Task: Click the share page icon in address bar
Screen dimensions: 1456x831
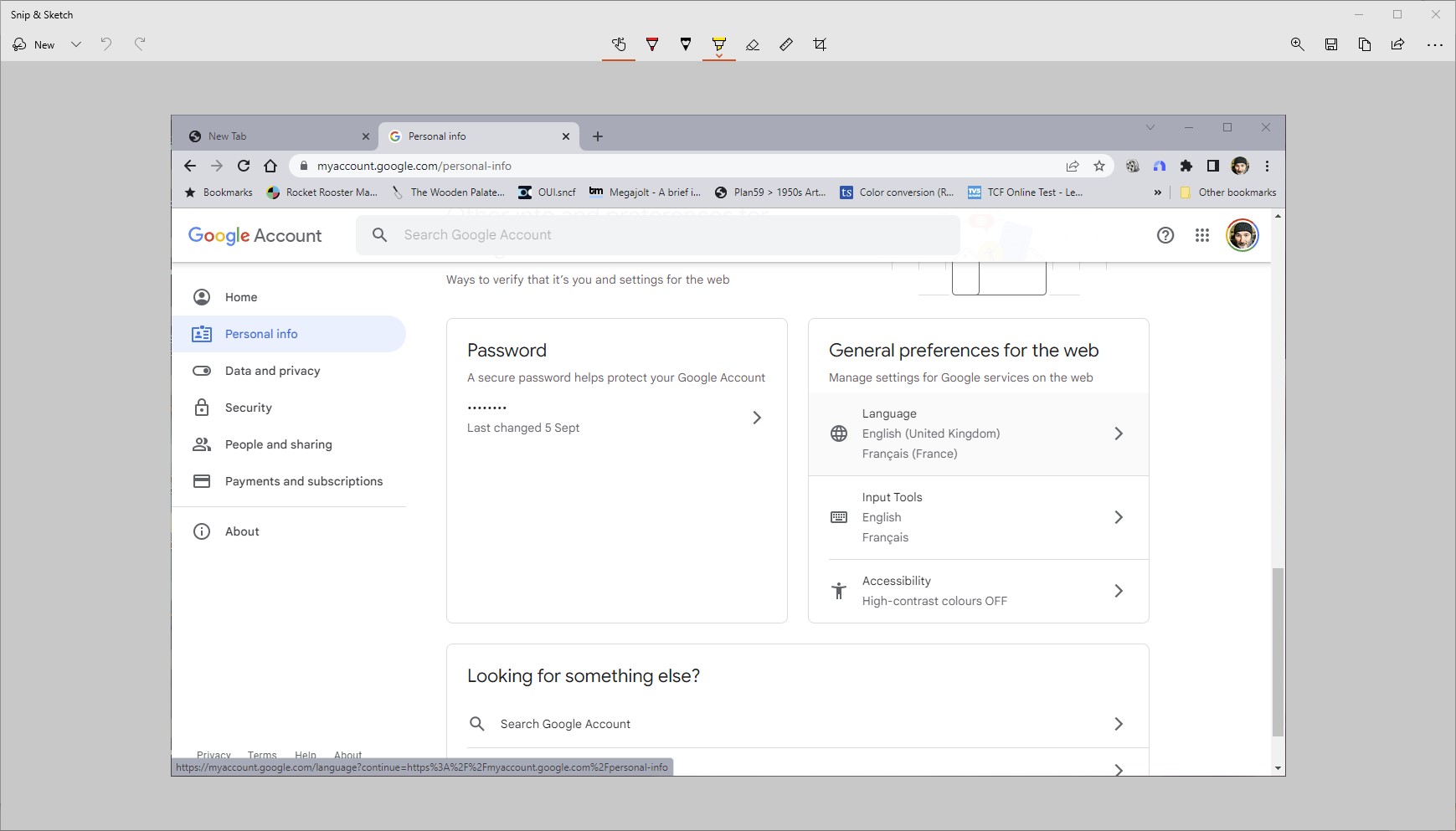Action: pos(1073,166)
